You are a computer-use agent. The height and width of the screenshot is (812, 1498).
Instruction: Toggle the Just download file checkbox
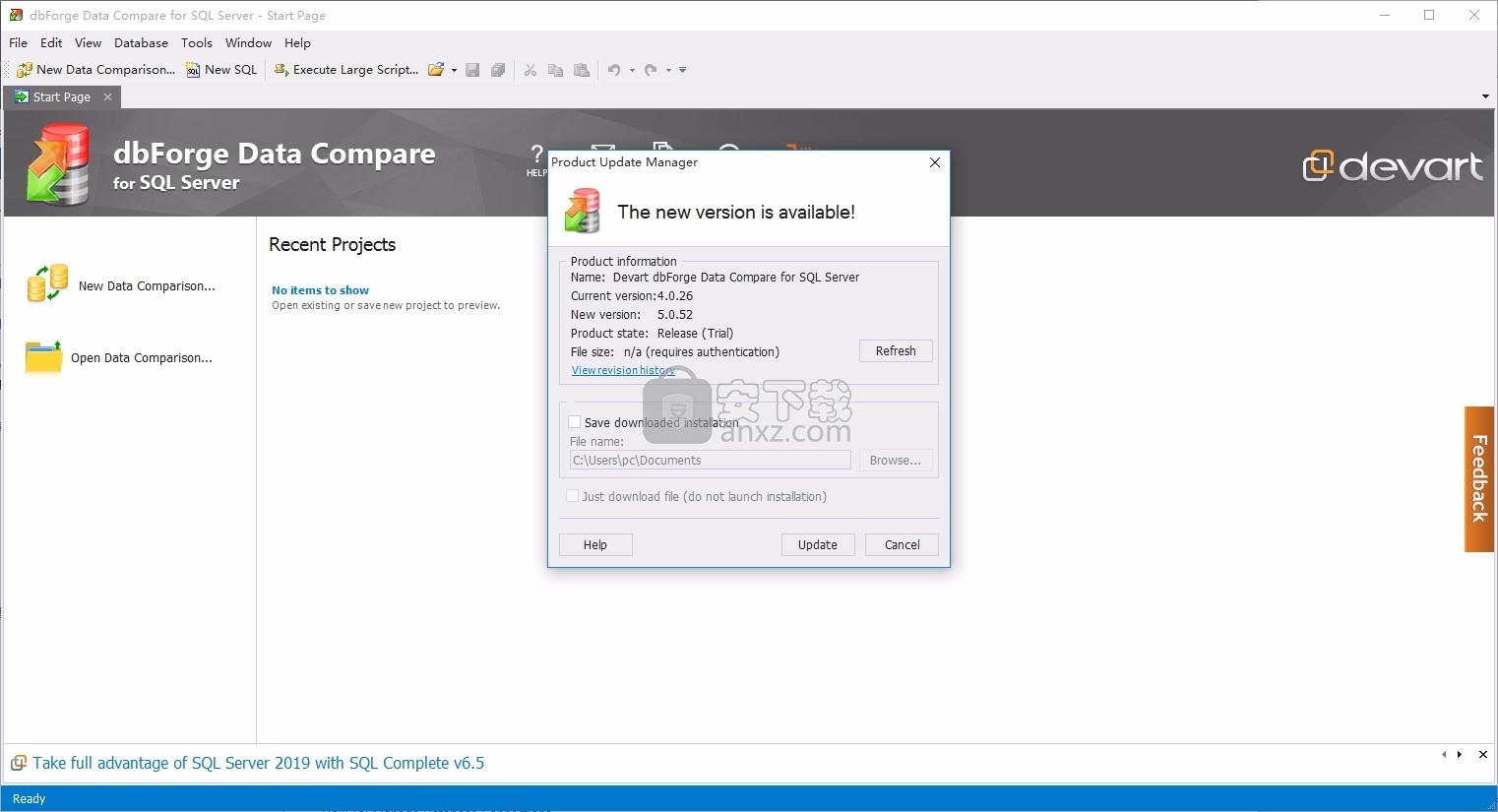(573, 496)
